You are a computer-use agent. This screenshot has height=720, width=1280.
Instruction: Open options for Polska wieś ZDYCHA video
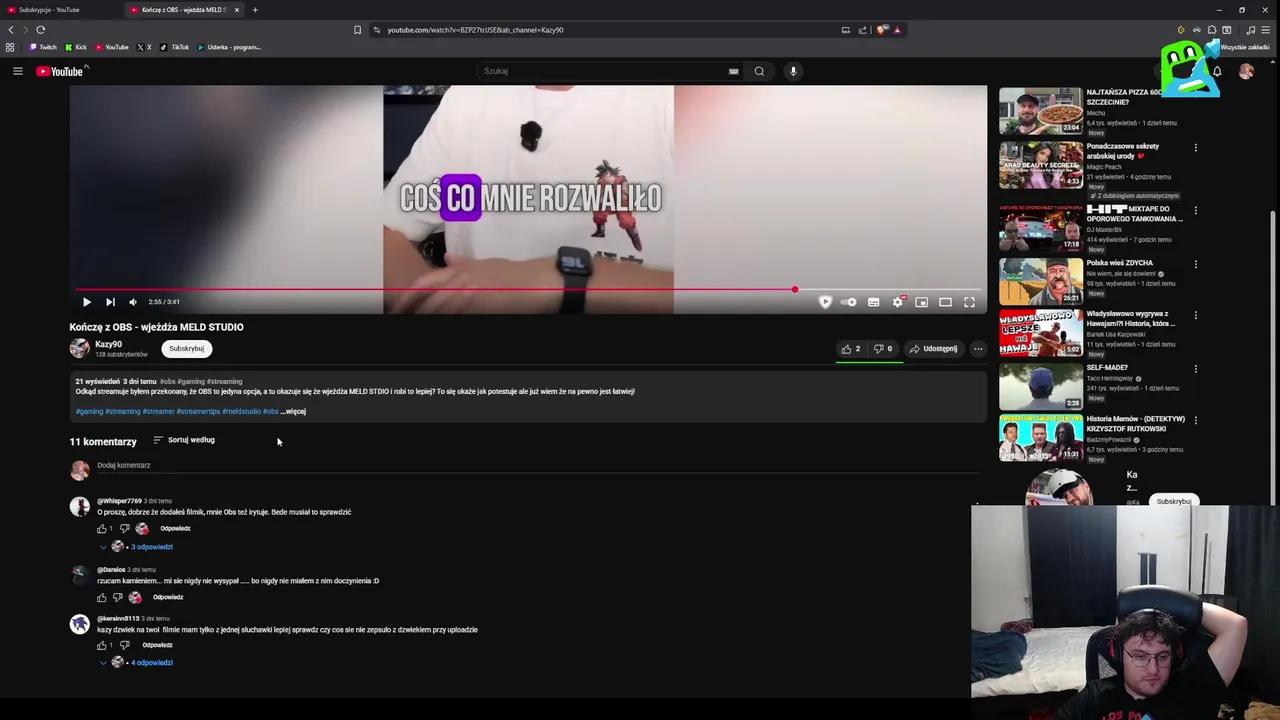(1195, 265)
